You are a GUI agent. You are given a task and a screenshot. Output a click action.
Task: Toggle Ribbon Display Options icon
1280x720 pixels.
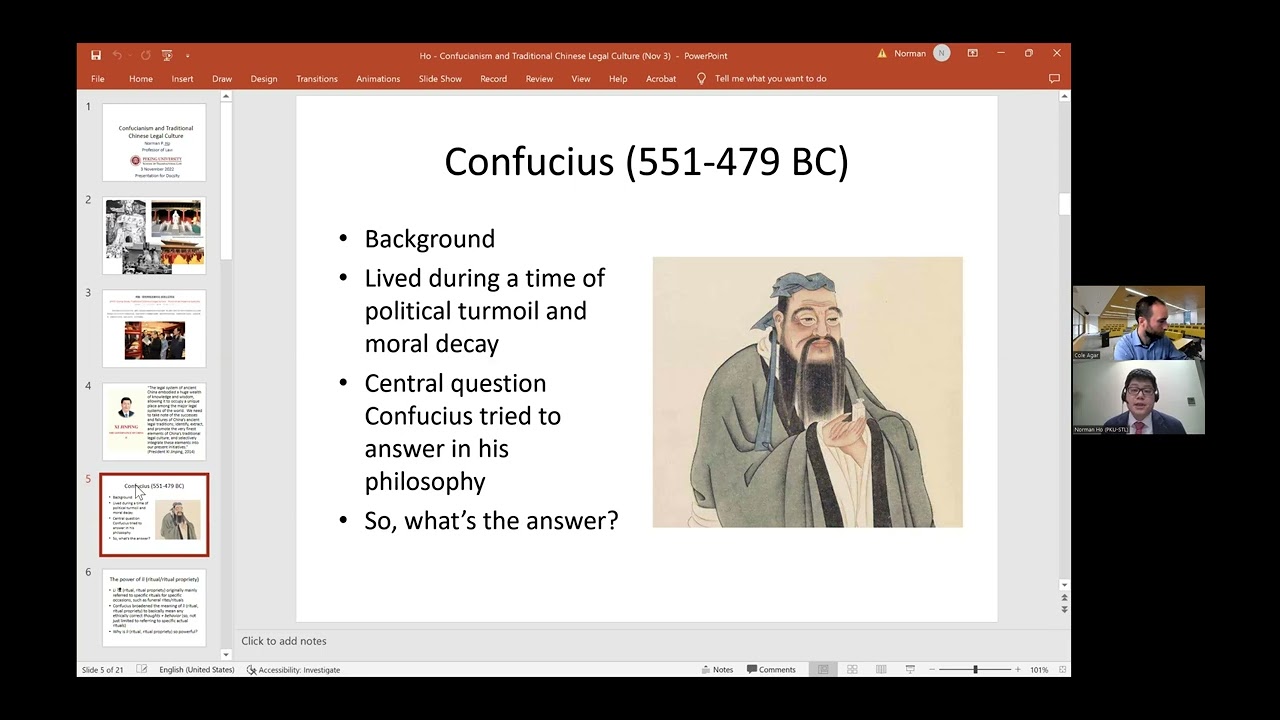click(x=972, y=54)
